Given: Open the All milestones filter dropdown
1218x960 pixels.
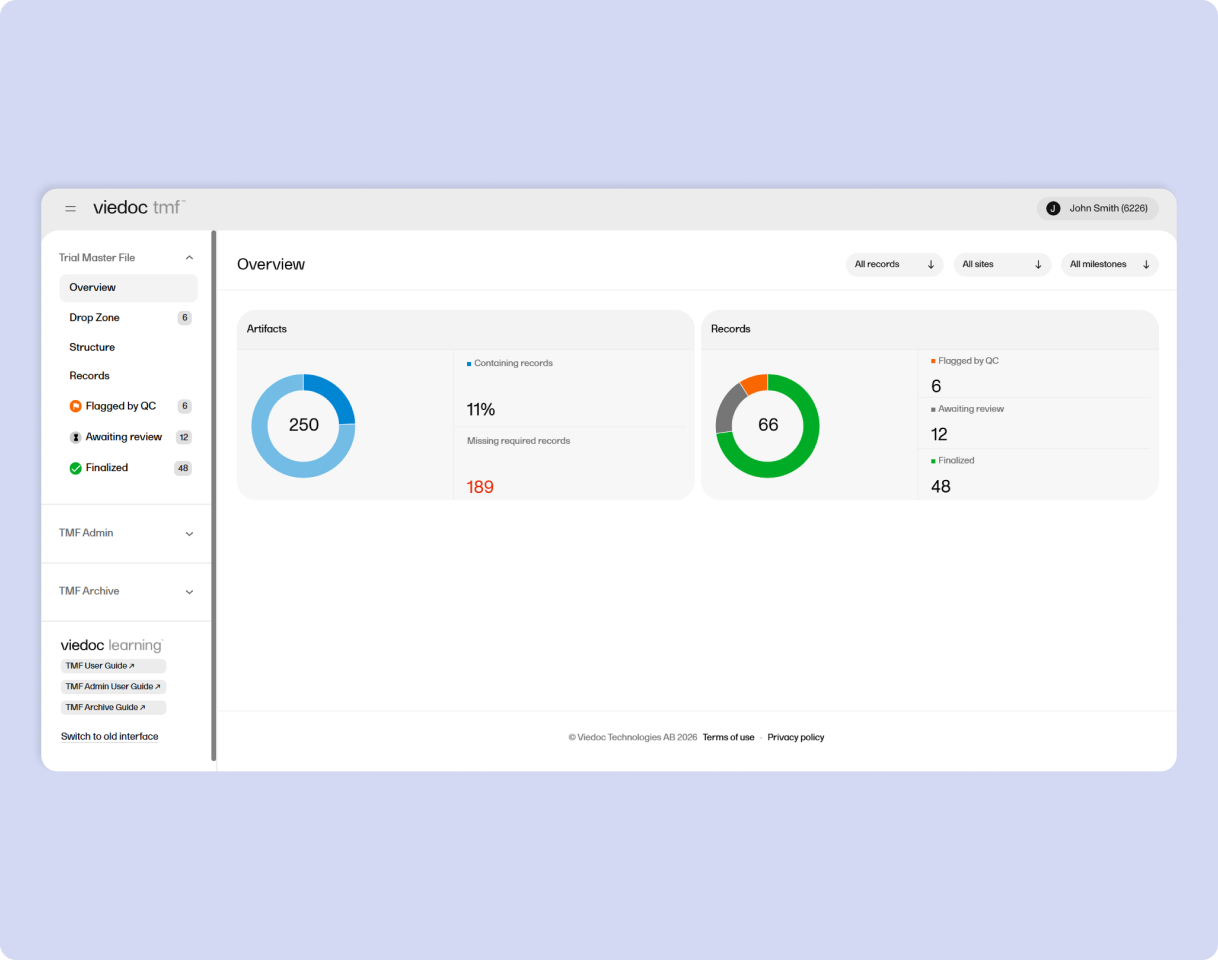Looking at the screenshot, I should click(1109, 264).
